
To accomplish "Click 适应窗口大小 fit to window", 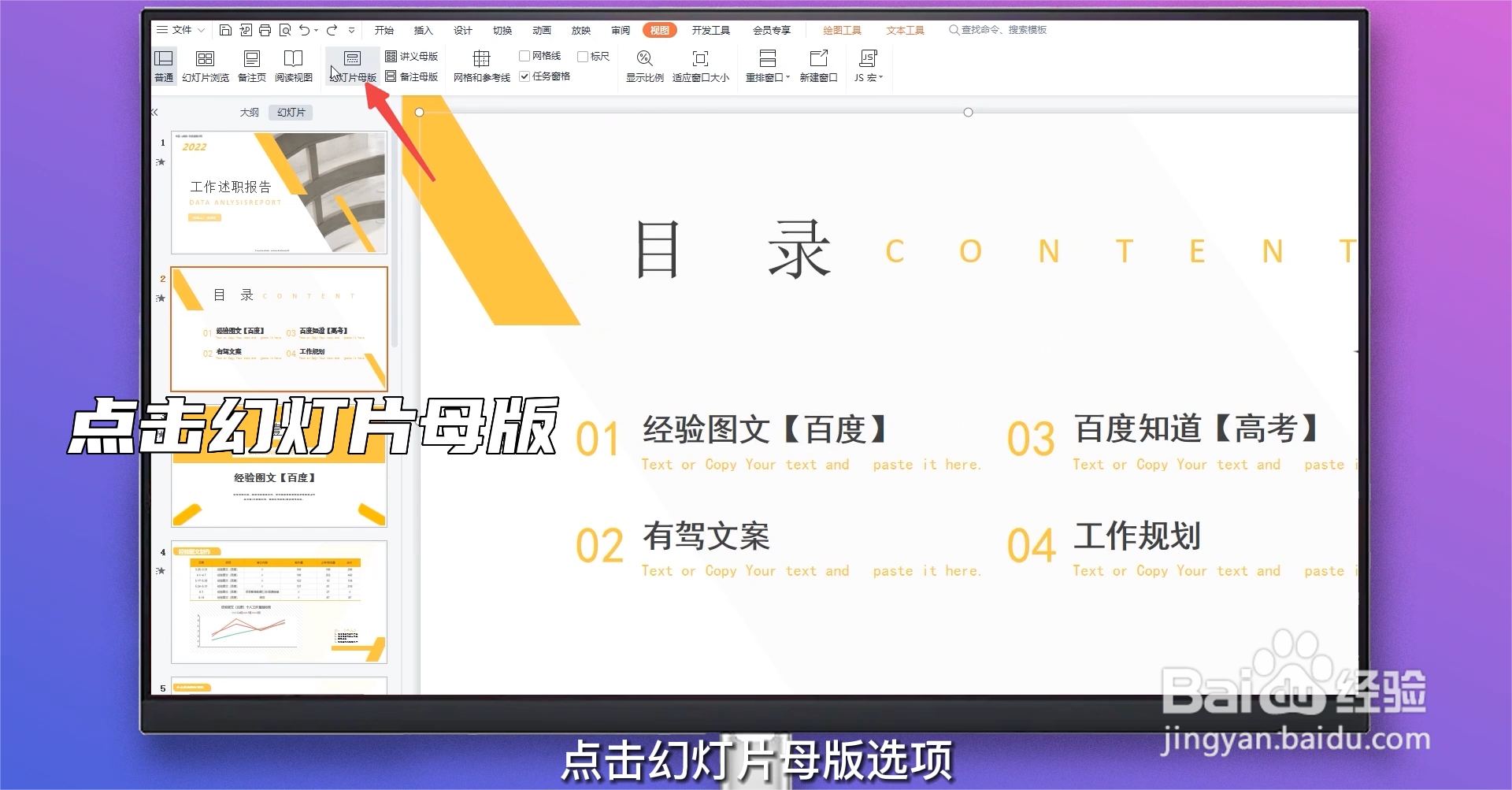I will click(x=700, y=66).
